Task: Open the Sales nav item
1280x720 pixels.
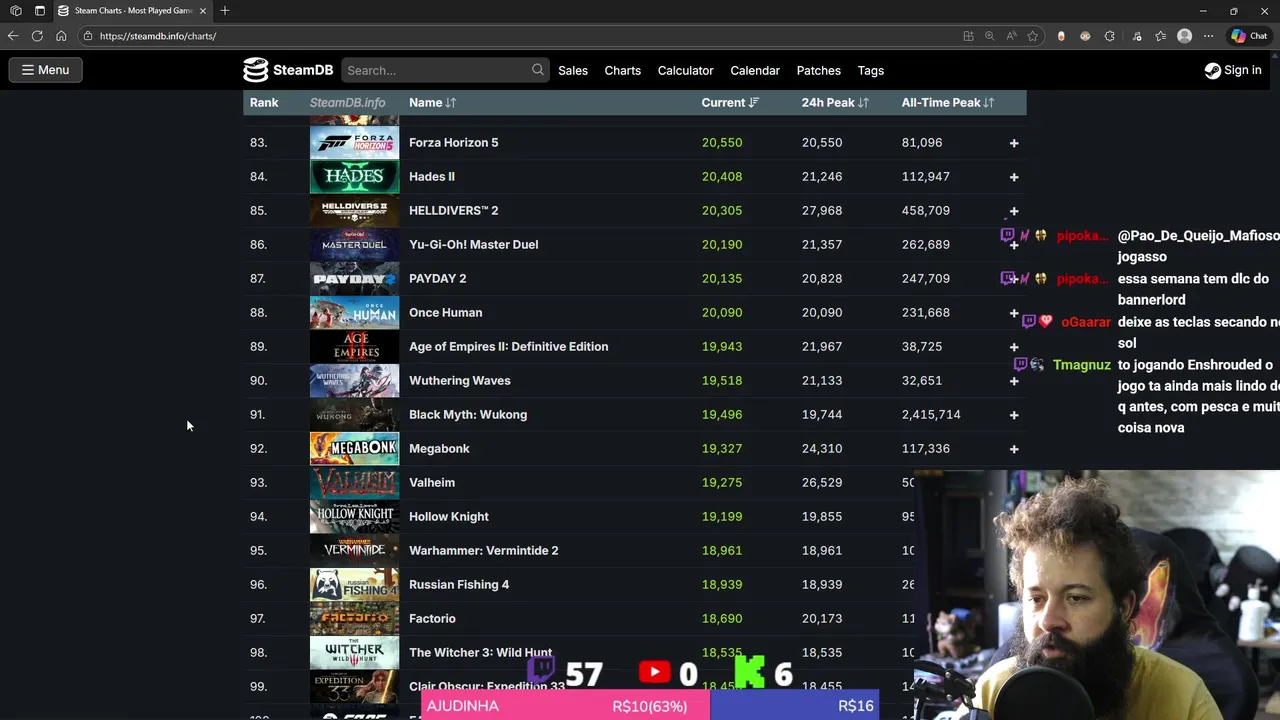Action: [573, 70]
